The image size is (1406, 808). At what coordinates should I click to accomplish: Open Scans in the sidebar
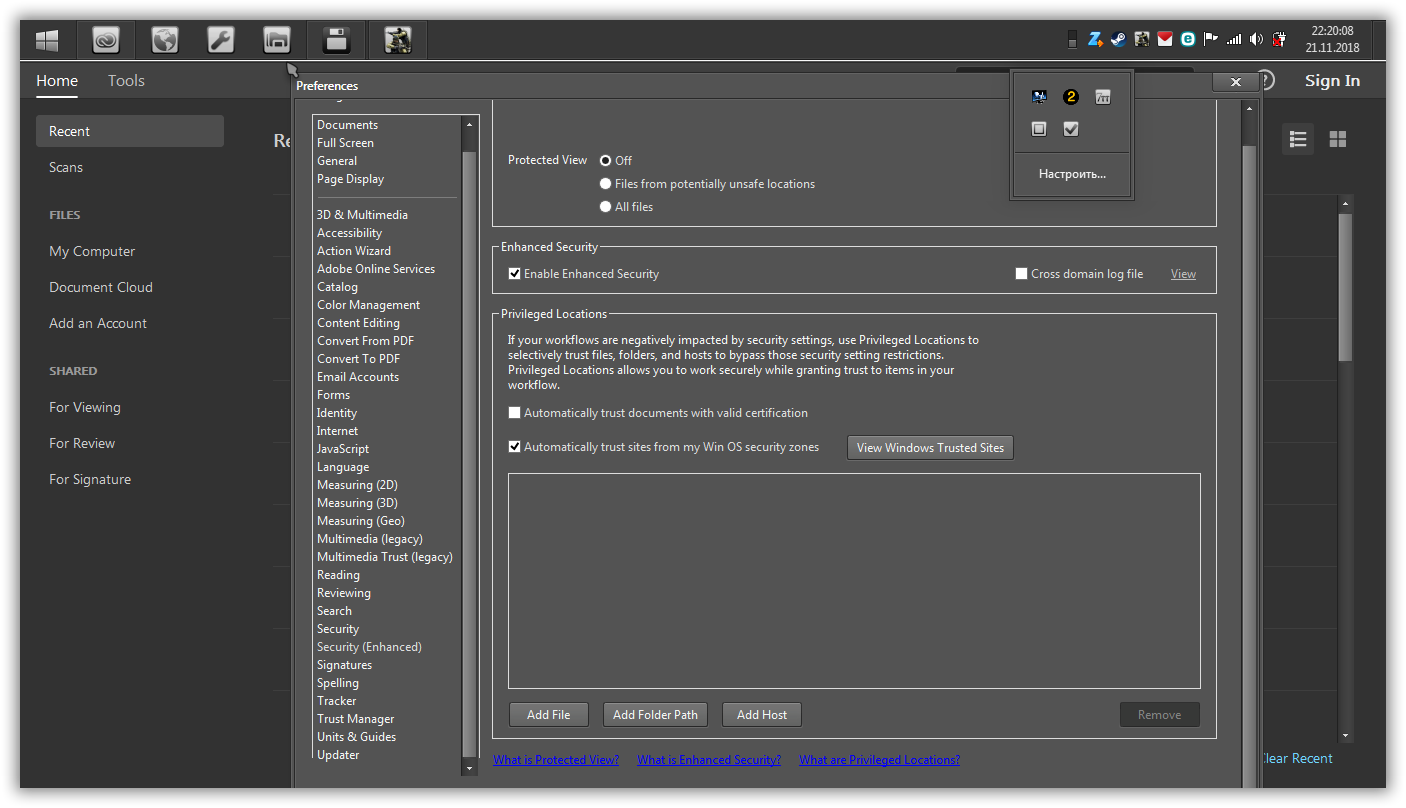click(66, 167)
